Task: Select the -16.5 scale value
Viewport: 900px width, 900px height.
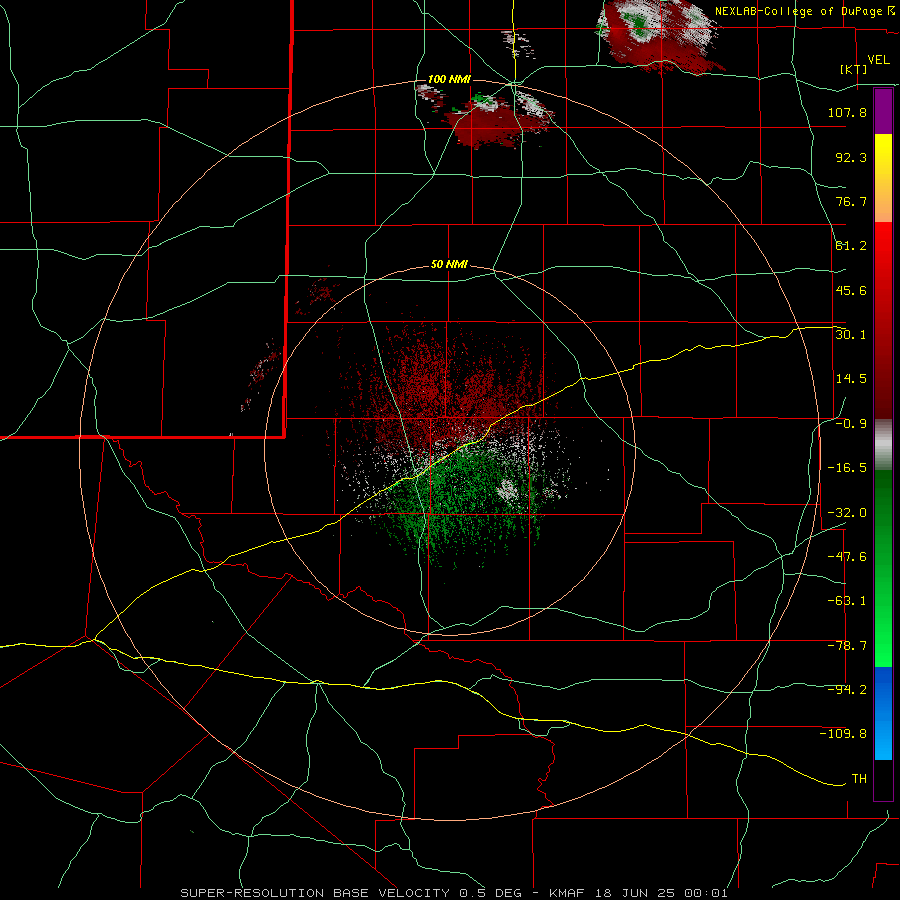Action: point(847,468)
